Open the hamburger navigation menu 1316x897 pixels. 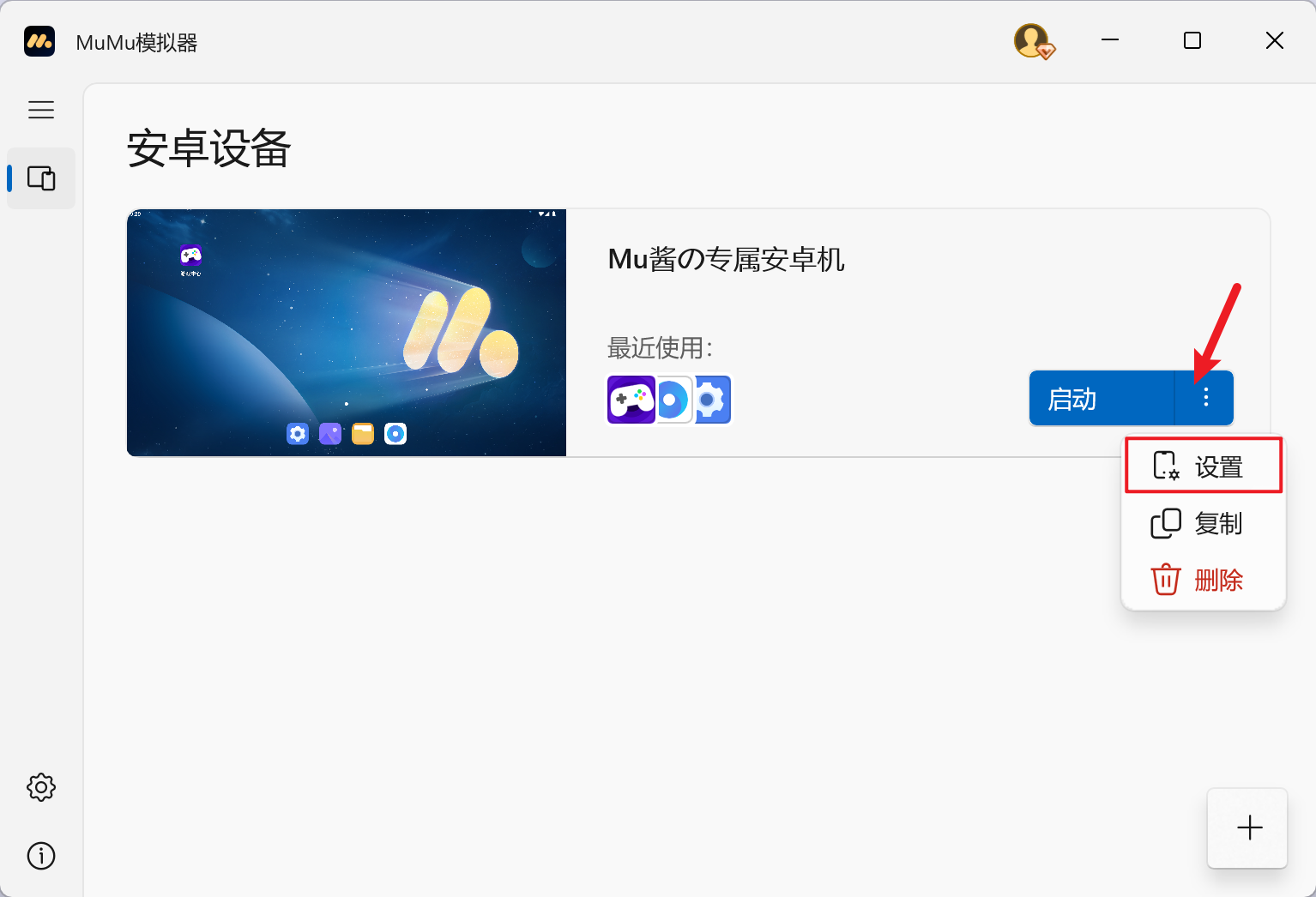(x=41, y=110)
